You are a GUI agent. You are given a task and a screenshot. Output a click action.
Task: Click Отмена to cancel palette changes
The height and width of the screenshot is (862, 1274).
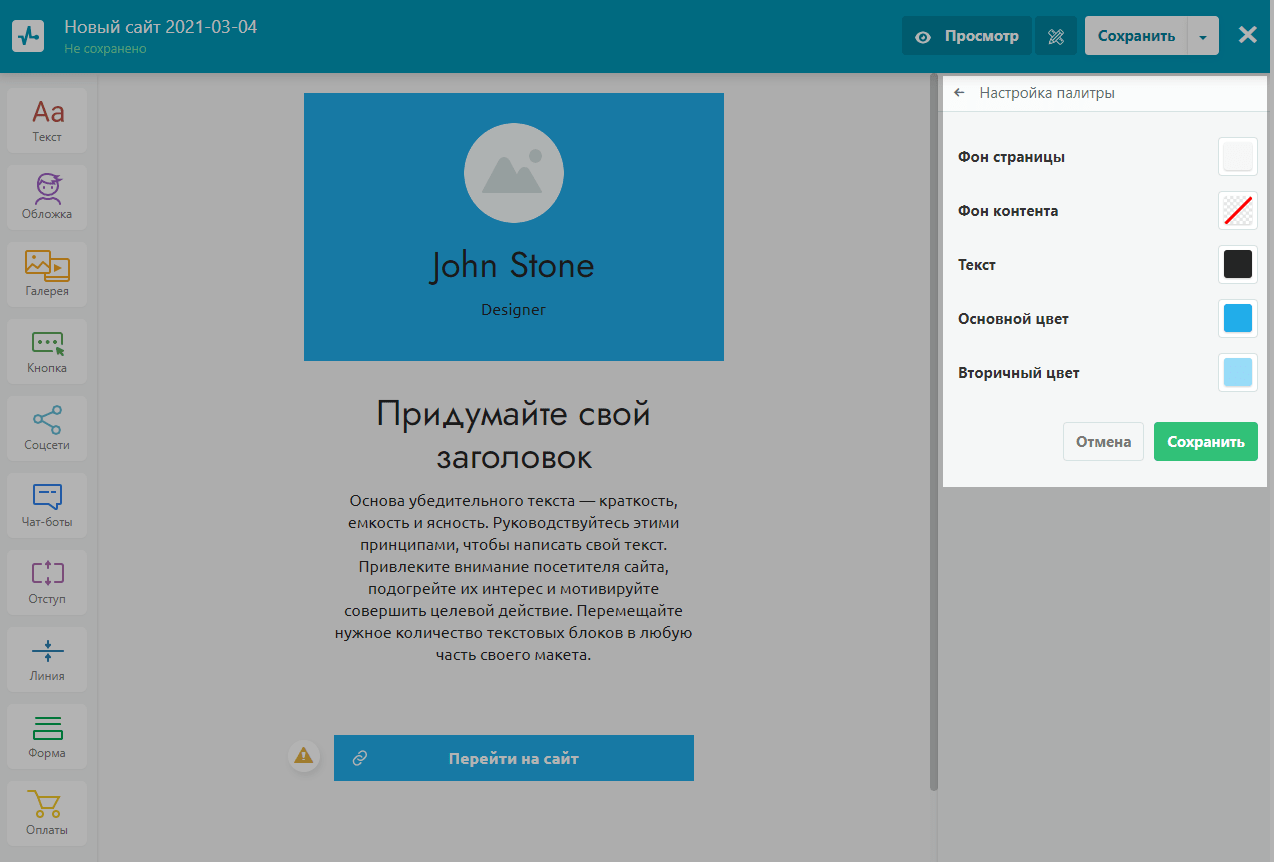(1103, 441)
